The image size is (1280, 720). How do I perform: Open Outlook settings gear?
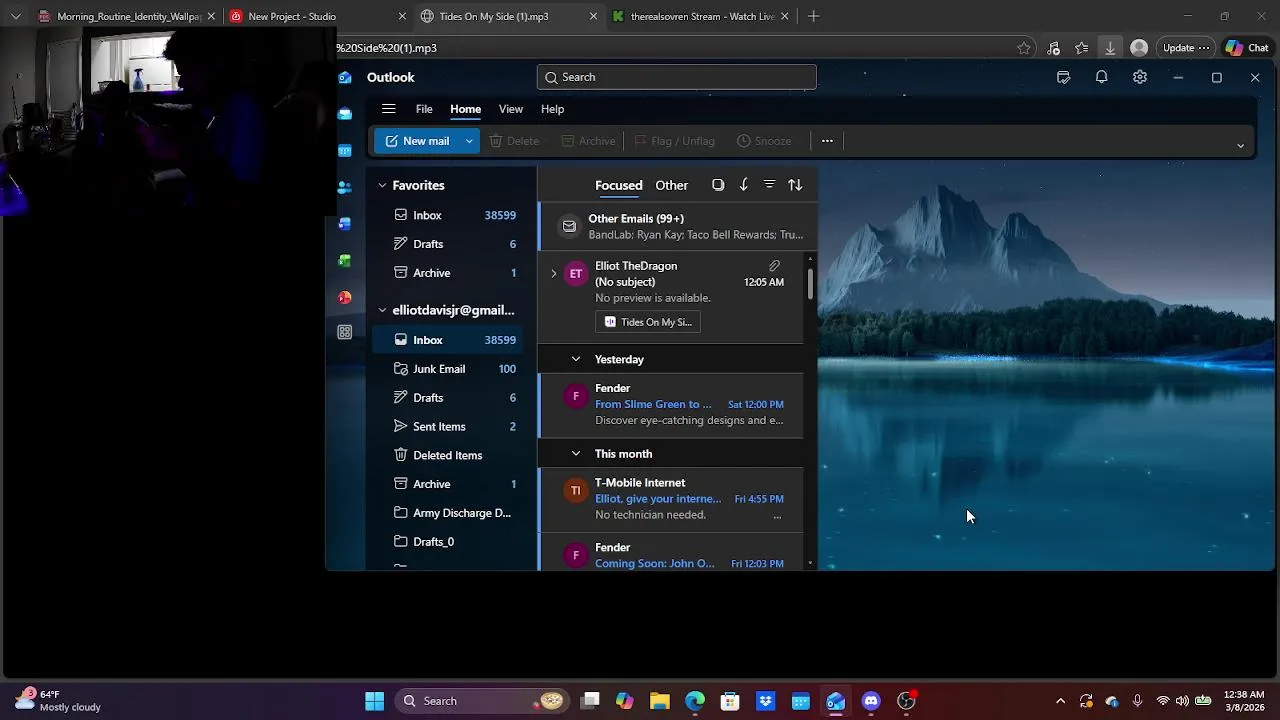pyautogui.click(x=1139, y=77)
